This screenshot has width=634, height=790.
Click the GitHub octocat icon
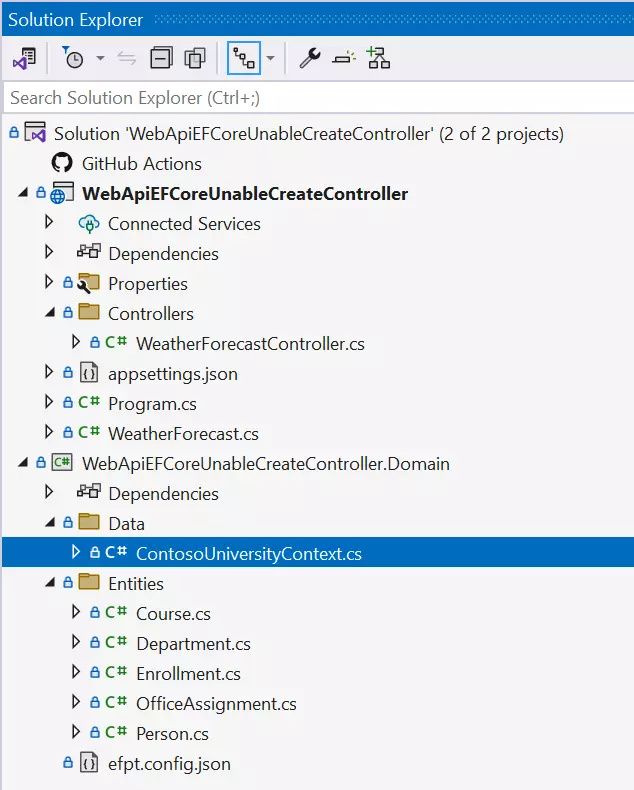[62, 163]
